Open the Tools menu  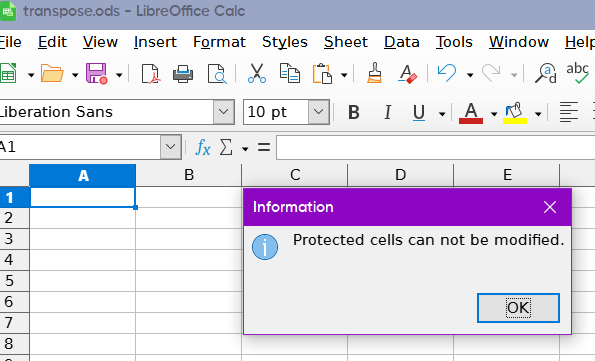tap(454, 42)
